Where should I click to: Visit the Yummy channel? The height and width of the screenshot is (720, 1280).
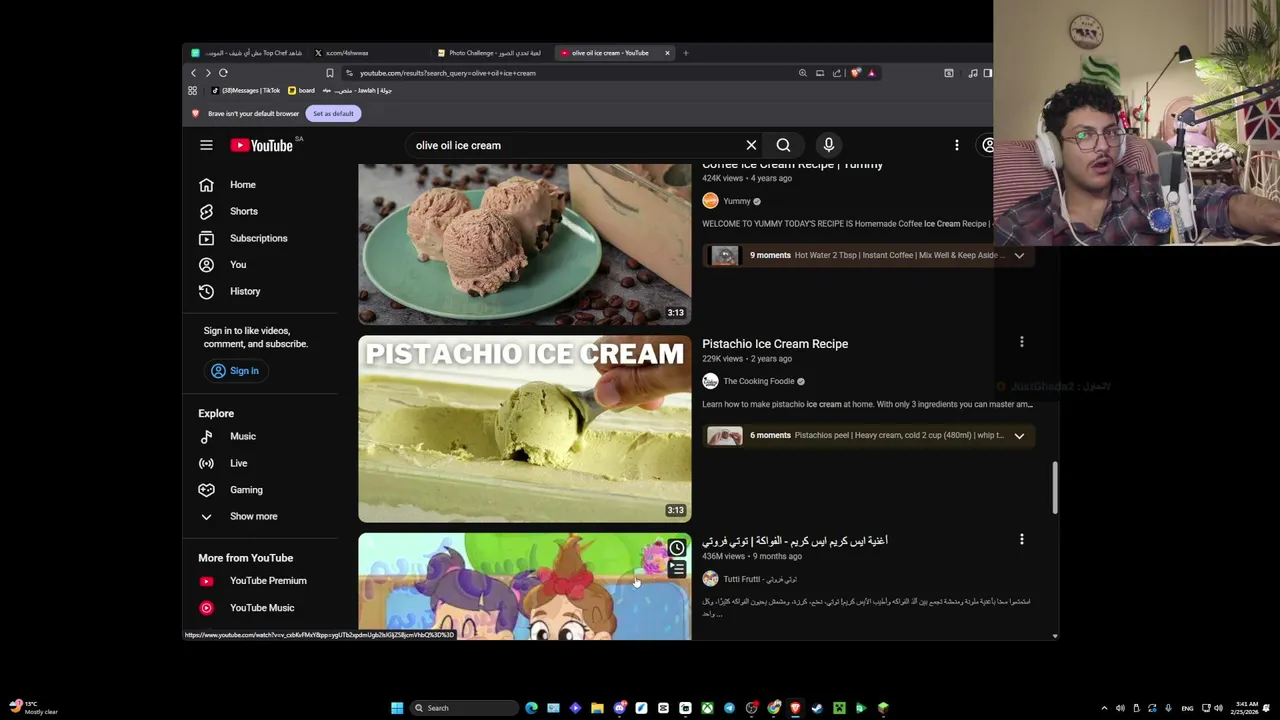tap(736, 201)
